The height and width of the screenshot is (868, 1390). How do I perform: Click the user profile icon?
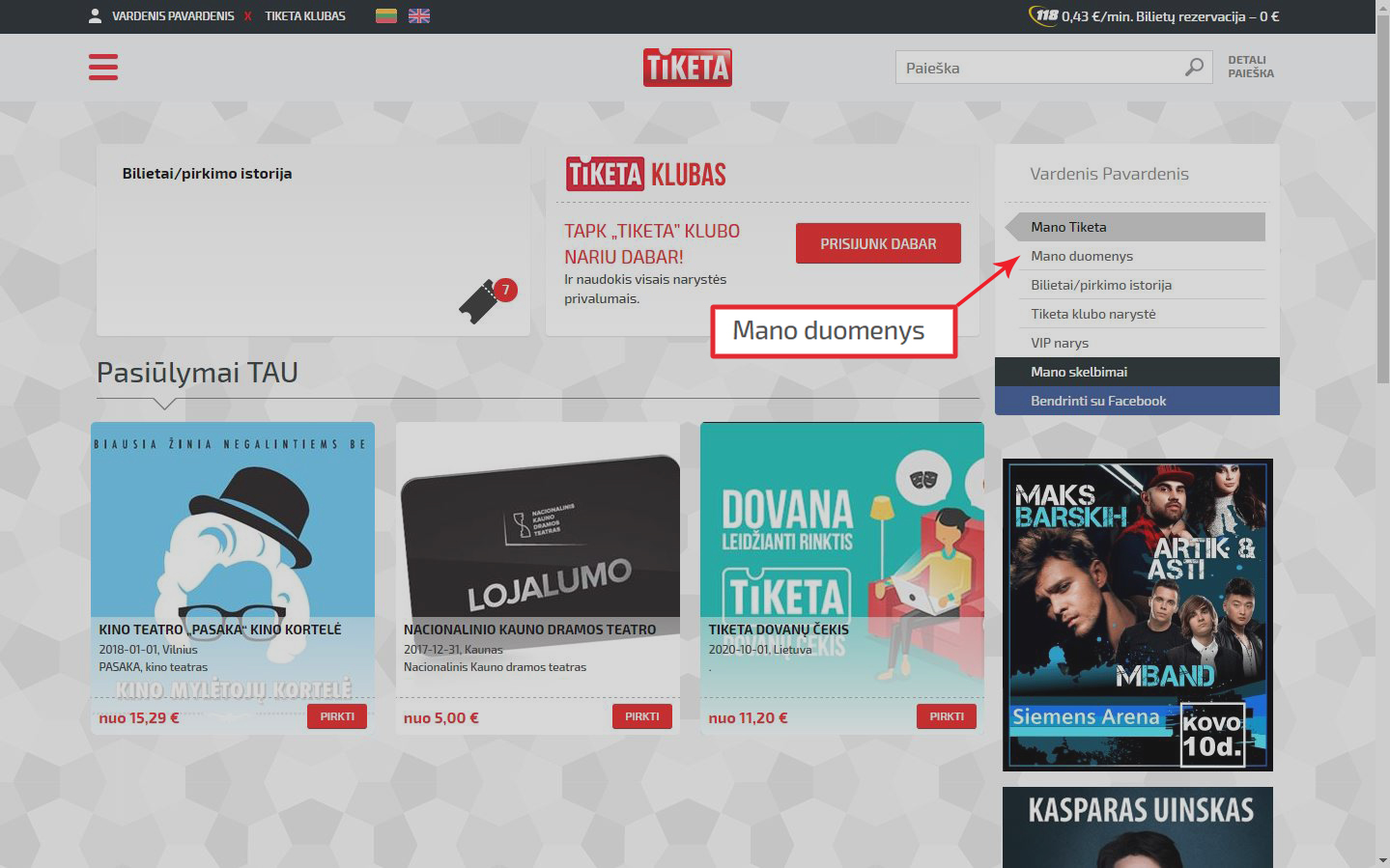[x=96, y=15]
